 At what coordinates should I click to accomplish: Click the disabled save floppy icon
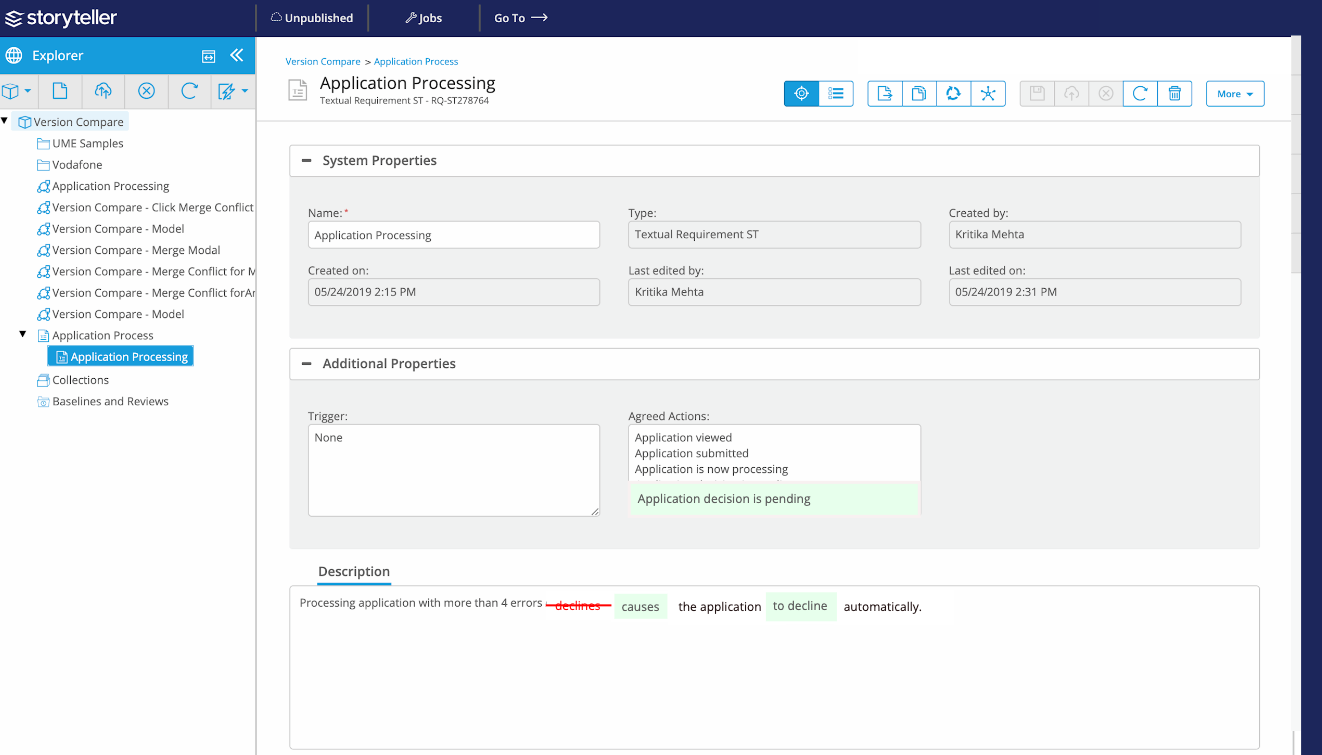pyautogui.click(x=1037, y=93)
